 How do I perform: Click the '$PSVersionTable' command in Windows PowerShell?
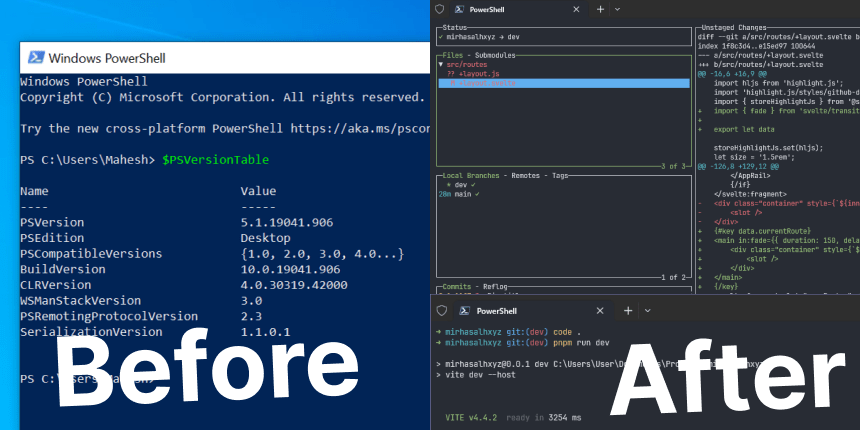[216, 160]
